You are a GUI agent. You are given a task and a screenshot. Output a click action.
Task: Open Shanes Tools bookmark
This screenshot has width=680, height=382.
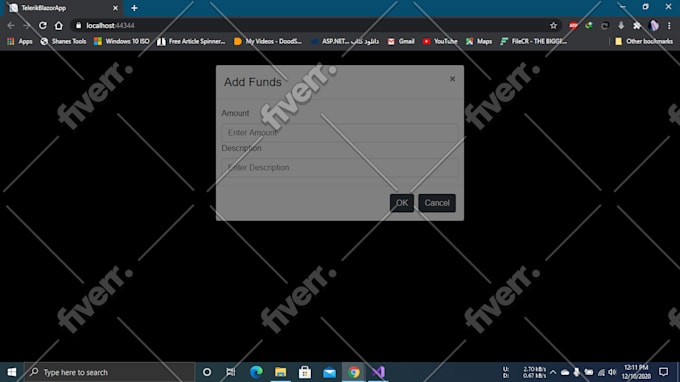coord(63,41)
